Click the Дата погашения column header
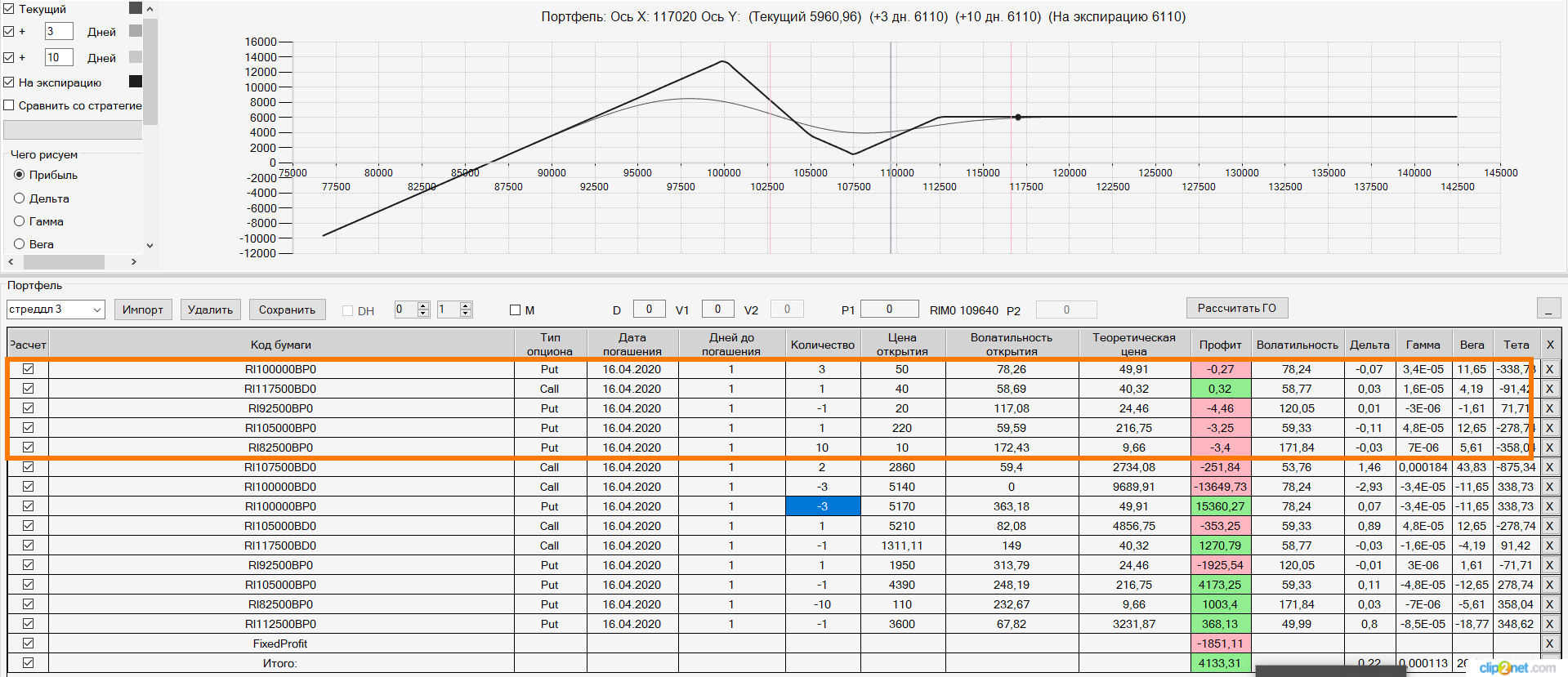This screenshot has width=1568, height=677. 632,345
